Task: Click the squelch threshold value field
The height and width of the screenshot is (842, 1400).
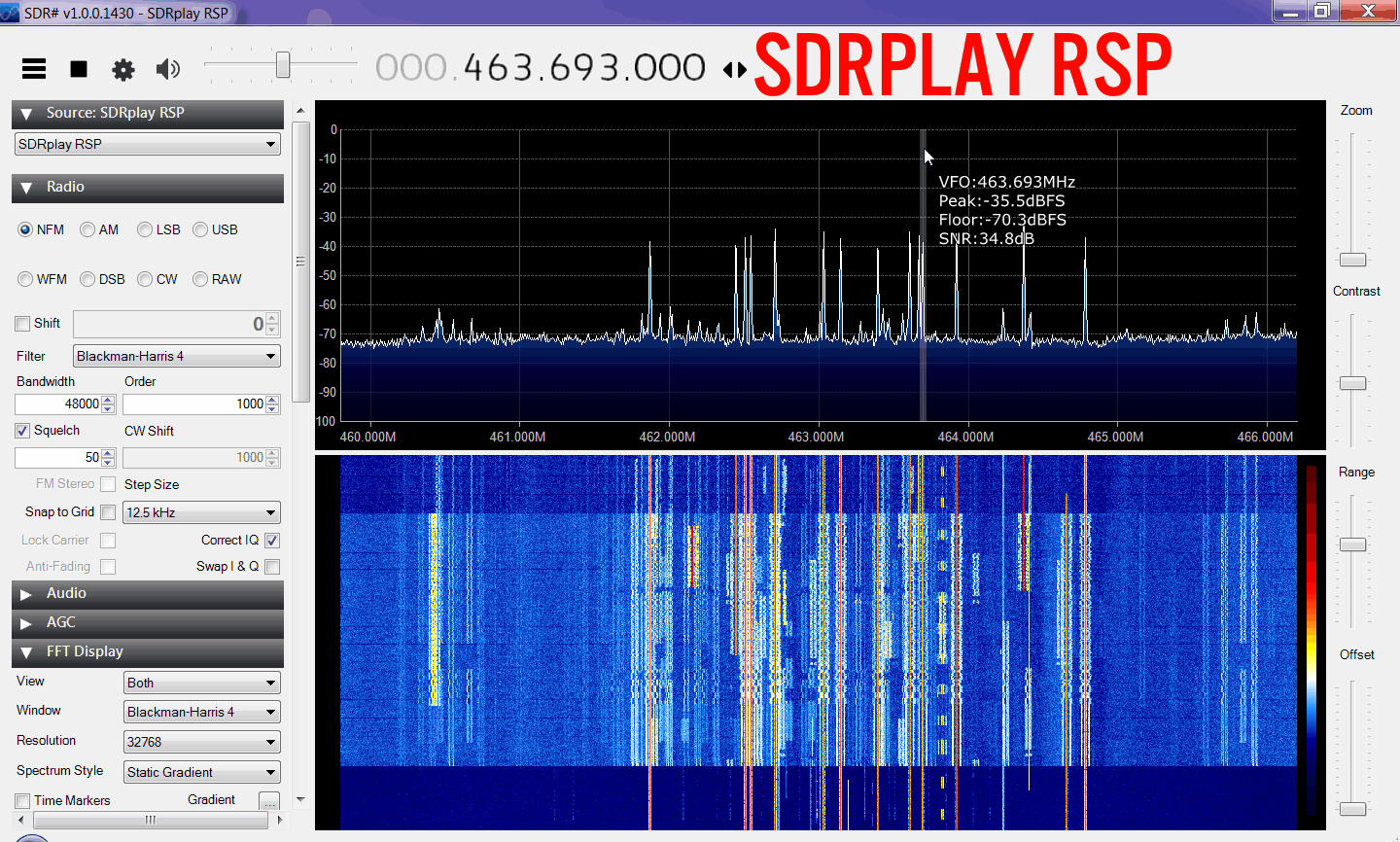Action: pyautogui.click(x=58, y=457)
